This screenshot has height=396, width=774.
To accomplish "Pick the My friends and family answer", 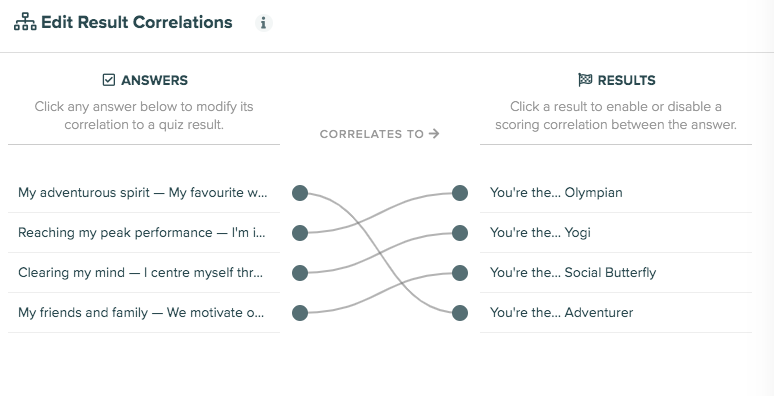I will coord(144,313).
